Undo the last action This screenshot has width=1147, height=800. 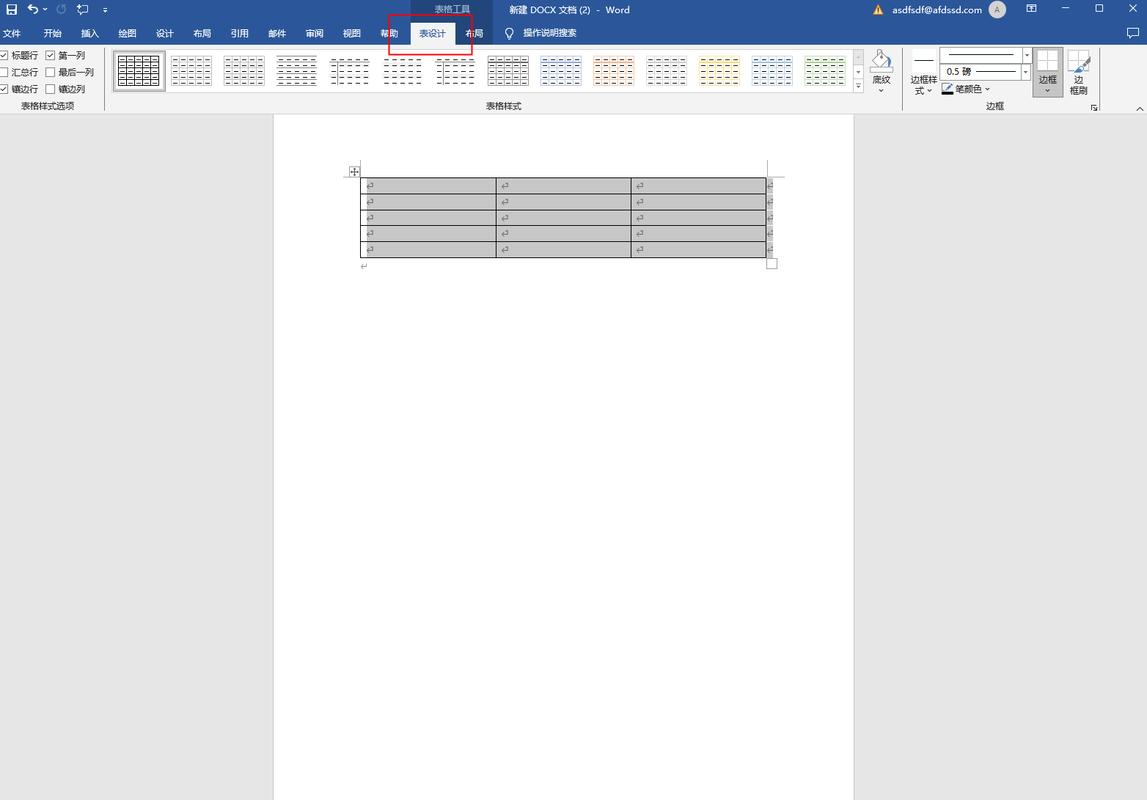pyautogui.click(x=33, y=10)
